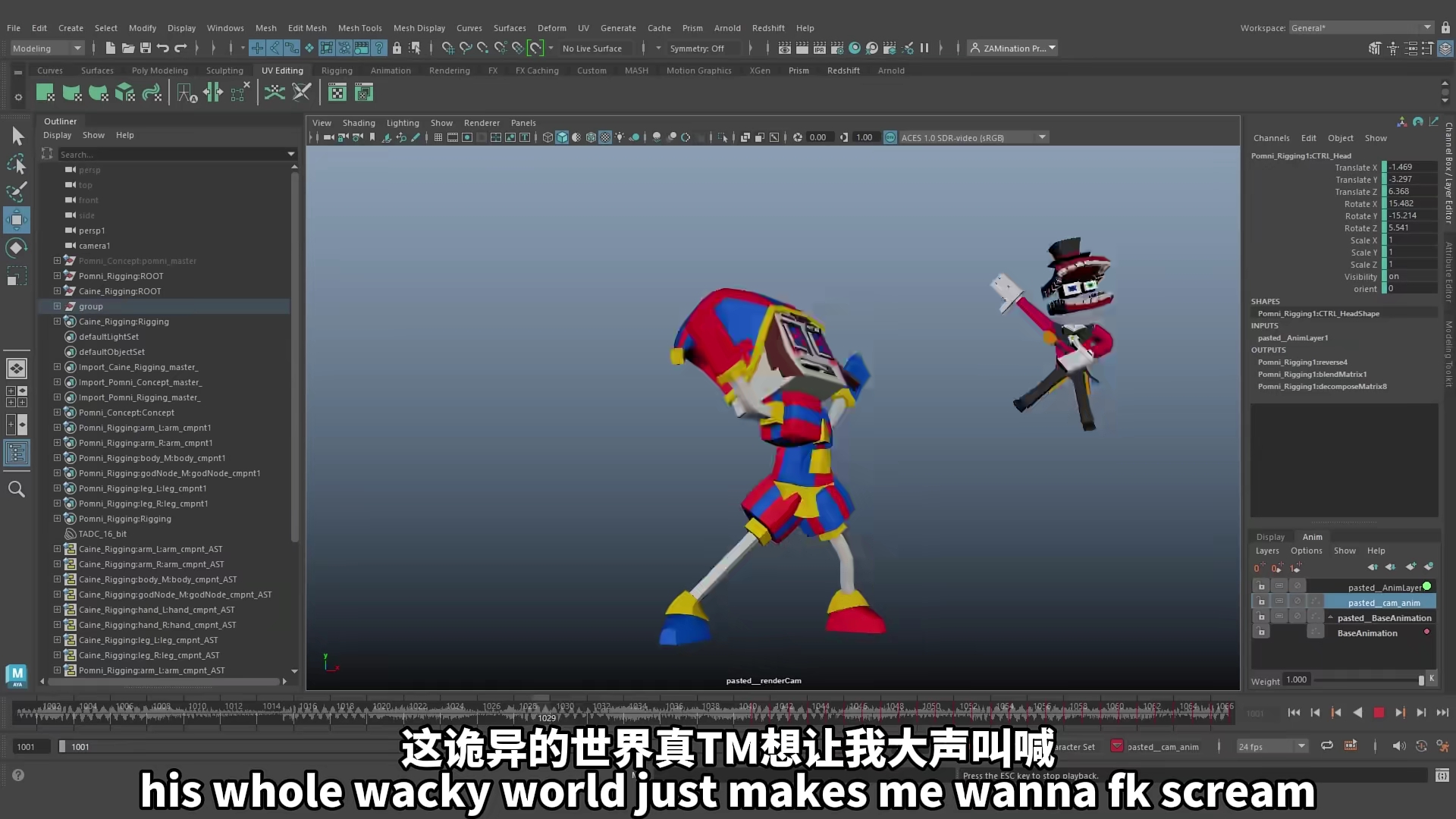Activate the Move tool in the toolbox
1456x819 pixels.
(x=17, y=220)
